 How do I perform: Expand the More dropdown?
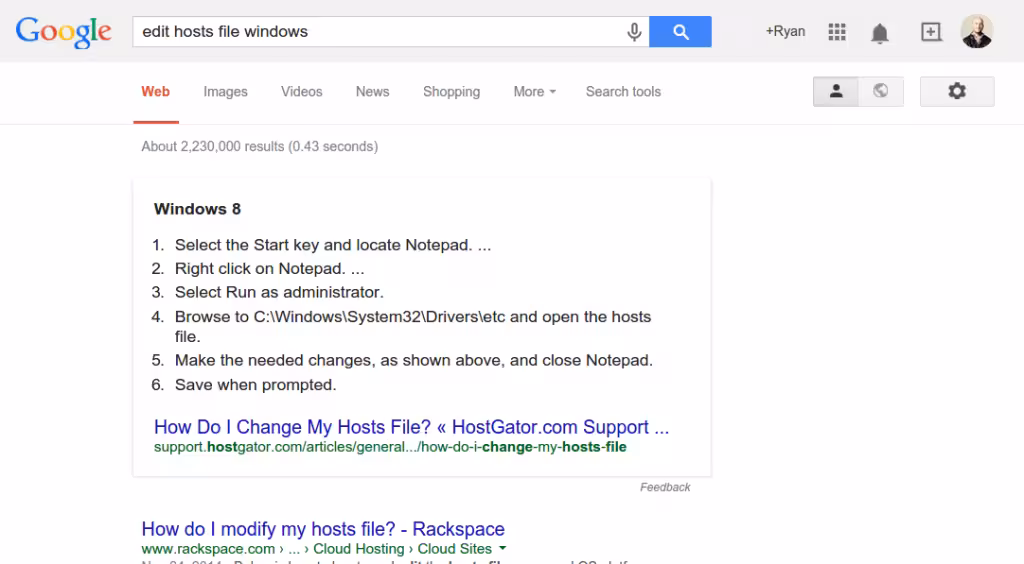click(x=534, y=91)
